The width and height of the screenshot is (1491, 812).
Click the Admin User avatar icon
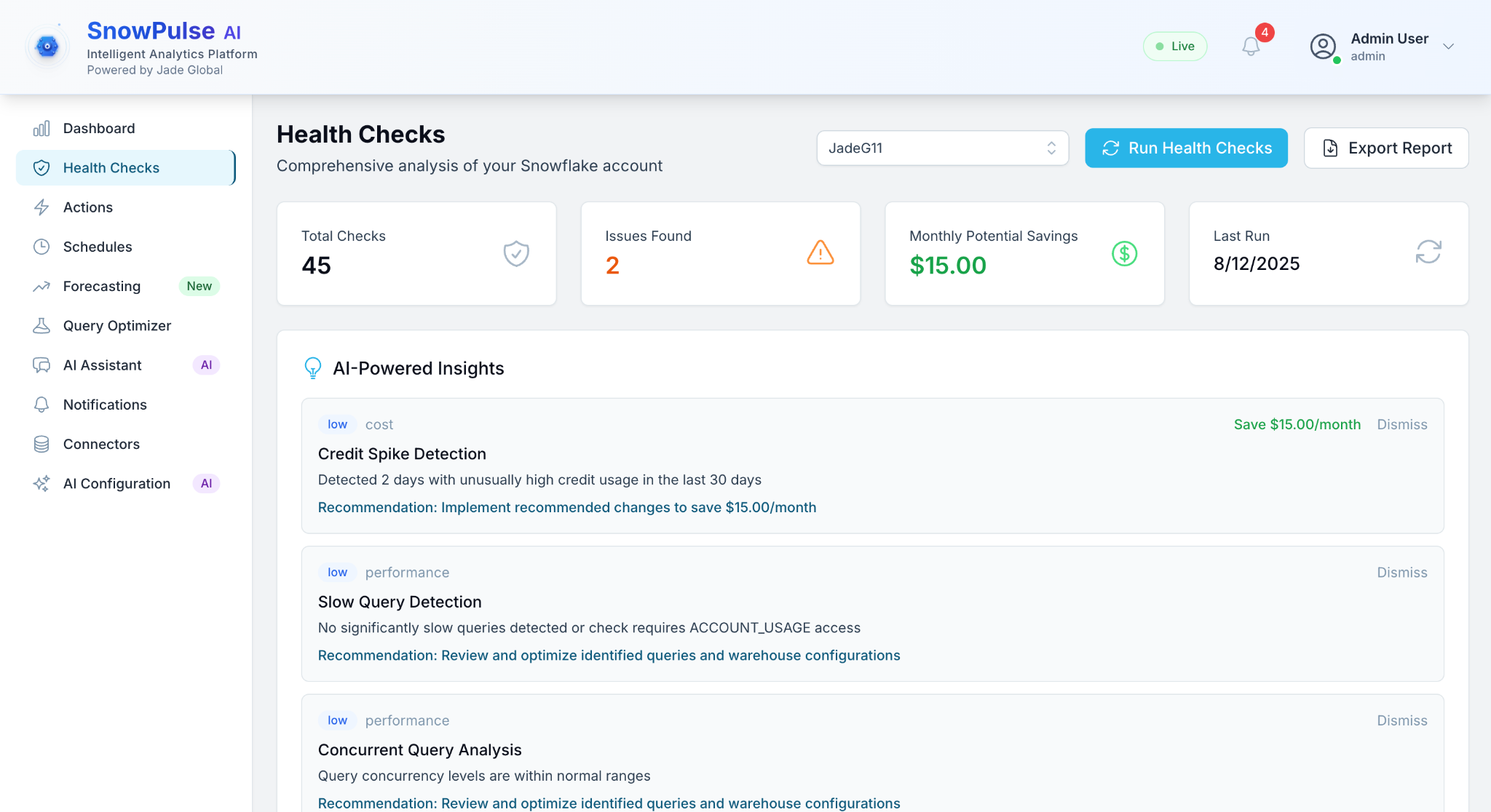point(1323,47)
